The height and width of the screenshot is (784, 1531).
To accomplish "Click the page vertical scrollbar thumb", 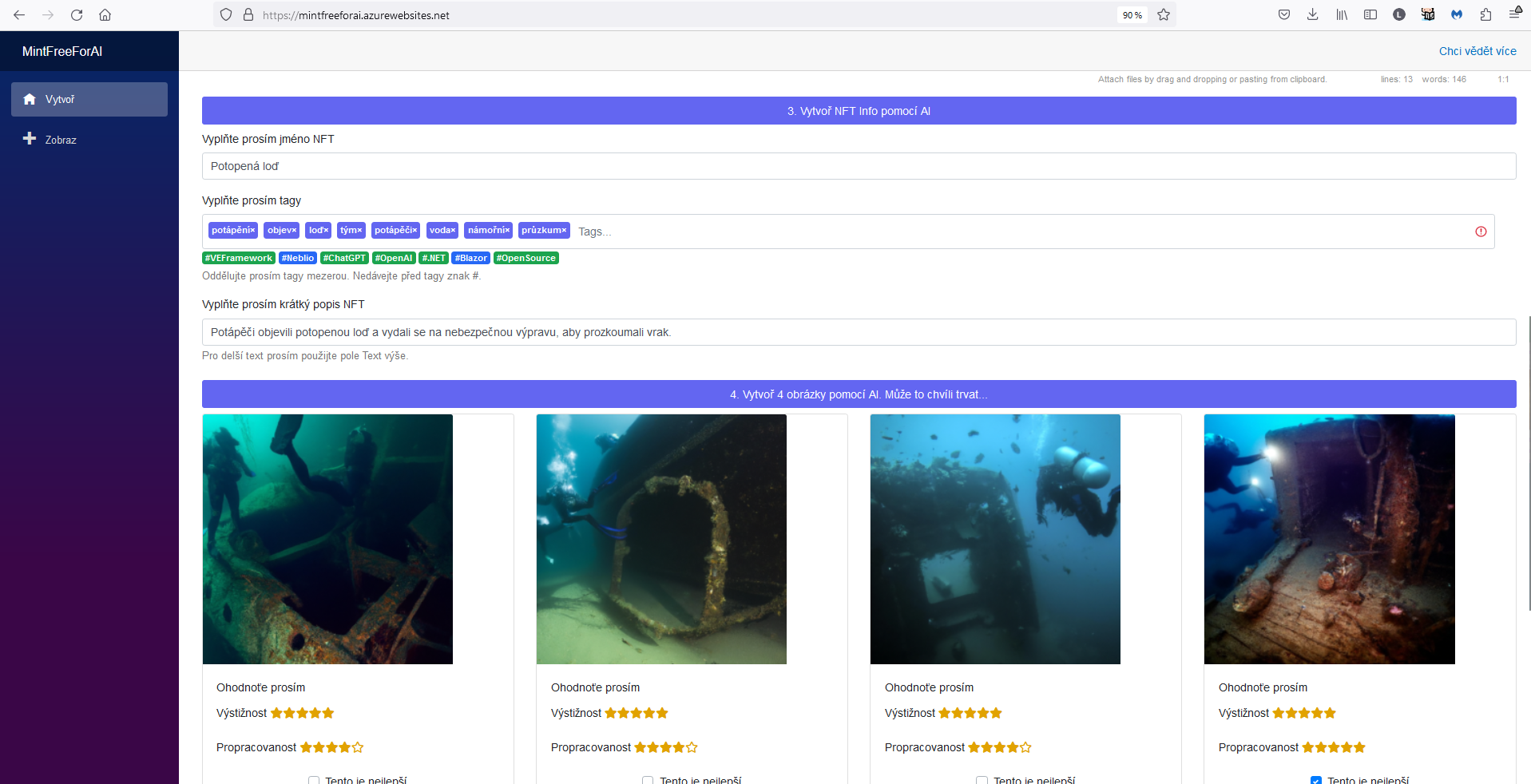I will [x=1529, y=463].
